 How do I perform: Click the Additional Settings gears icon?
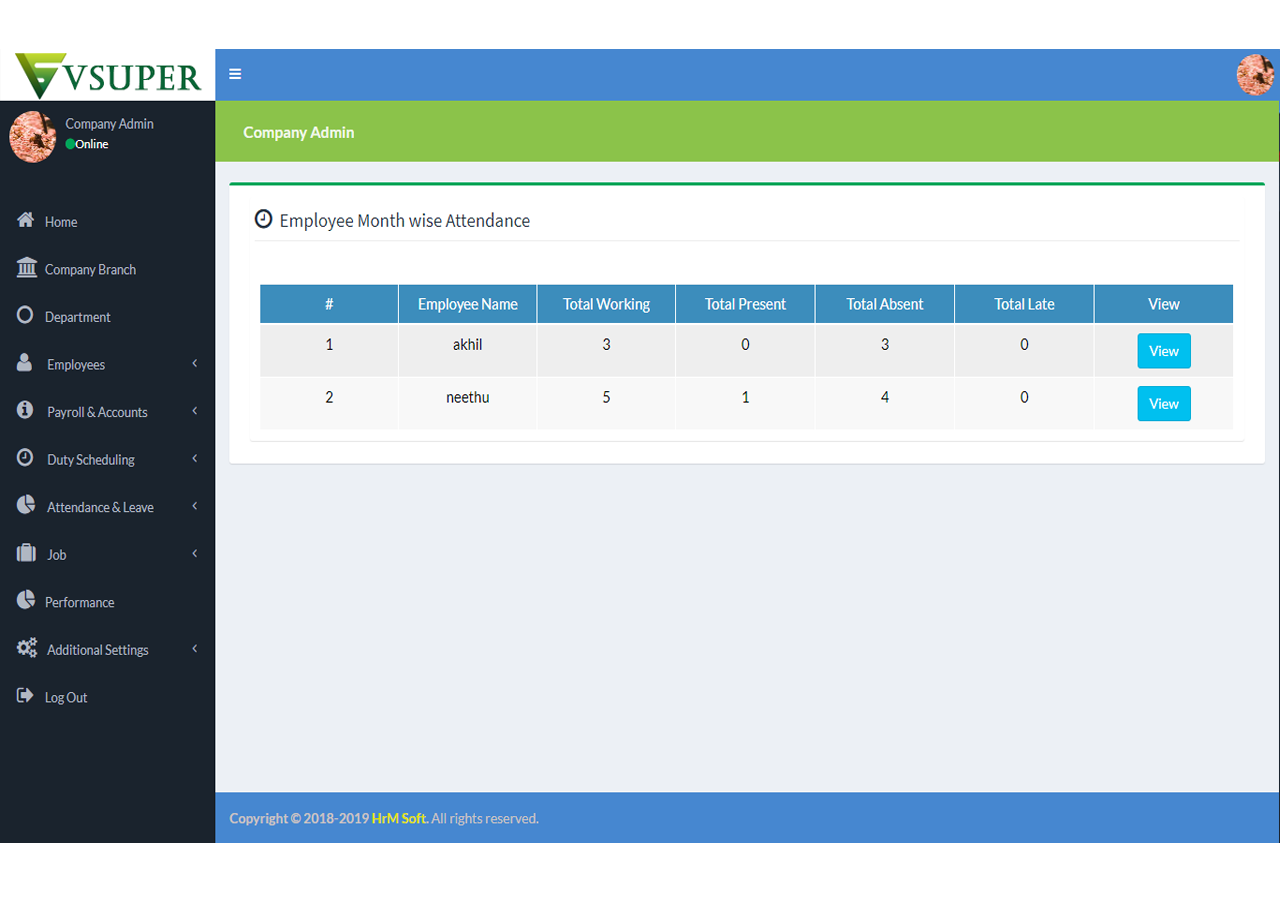point(27,648)
